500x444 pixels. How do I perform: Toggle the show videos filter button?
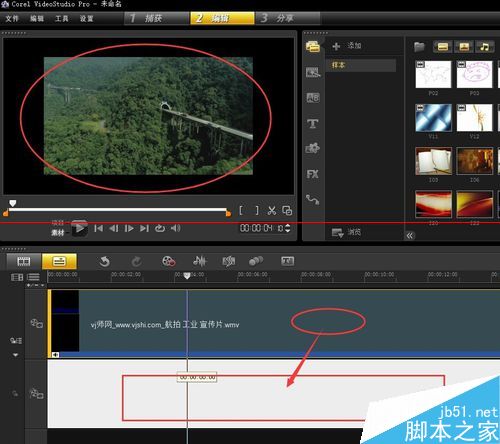pos(443,47)
